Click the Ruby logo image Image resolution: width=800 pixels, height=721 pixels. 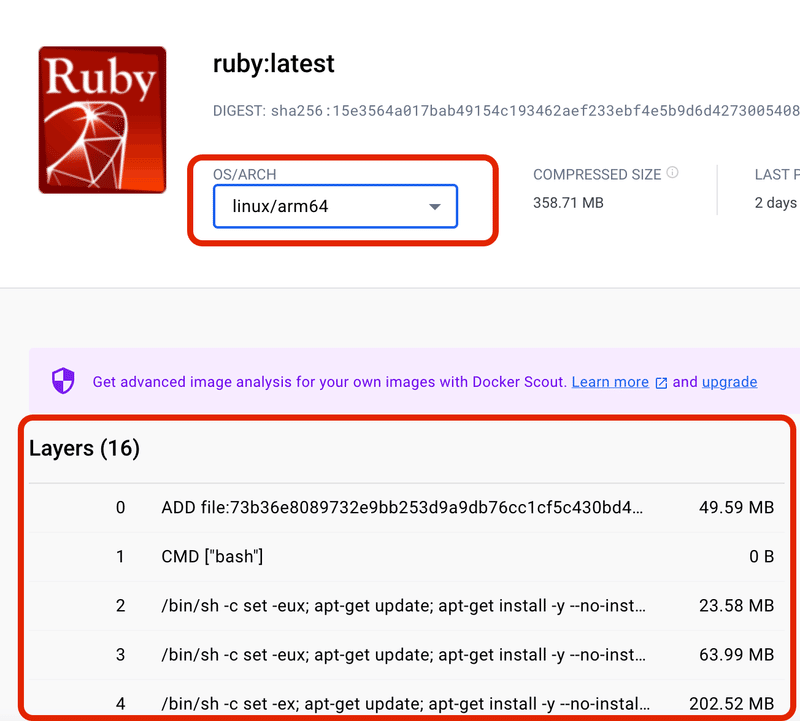(x=101, y=119)
